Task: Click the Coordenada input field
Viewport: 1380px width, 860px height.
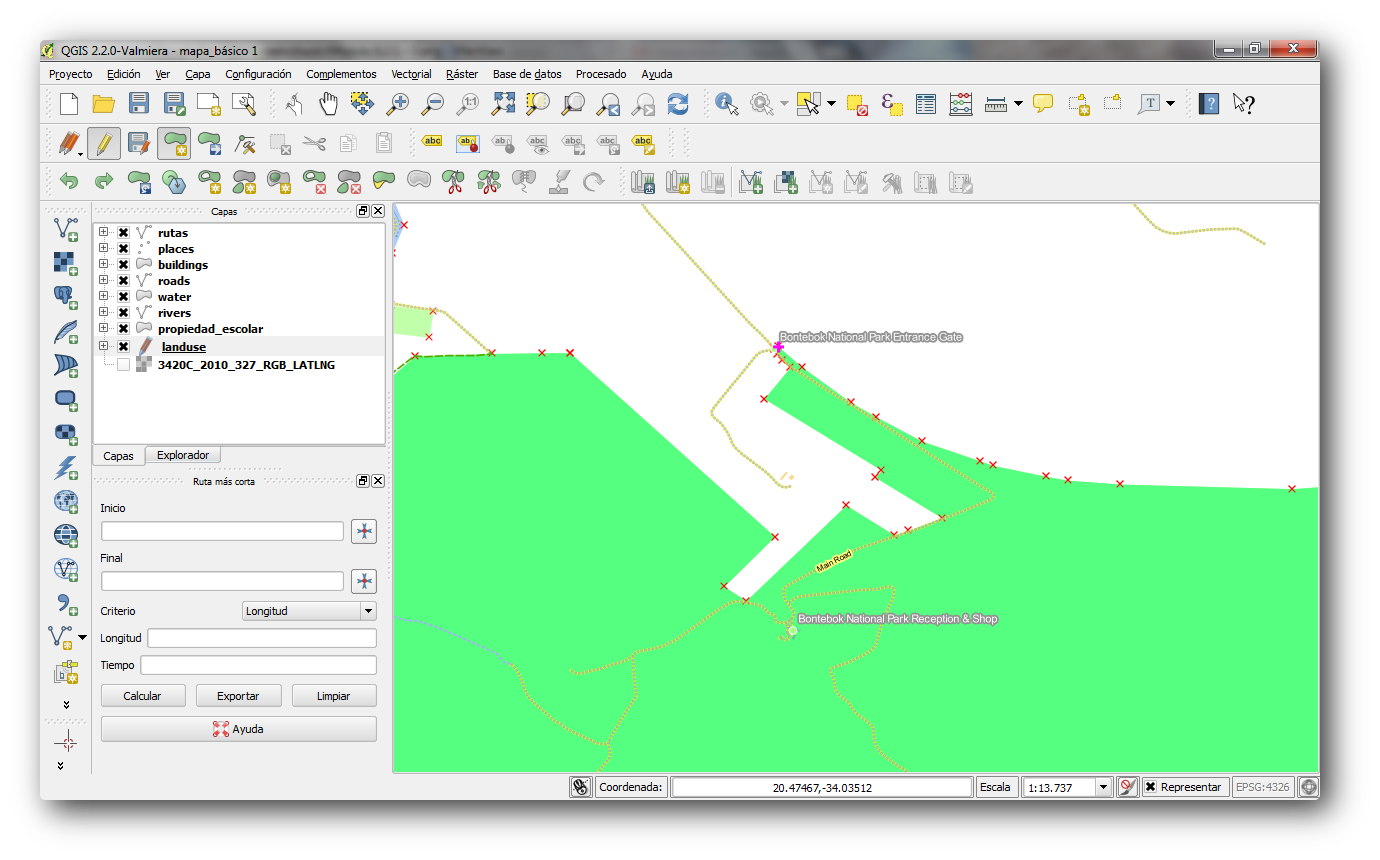Action: click(x=822, y=787)
